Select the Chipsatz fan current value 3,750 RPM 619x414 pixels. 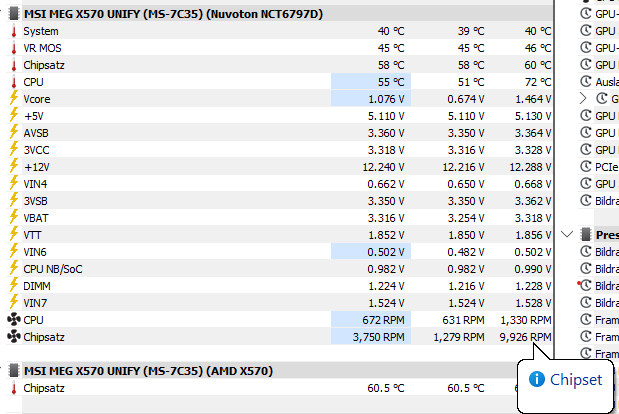pyautogui.click(x=378, y=337)
